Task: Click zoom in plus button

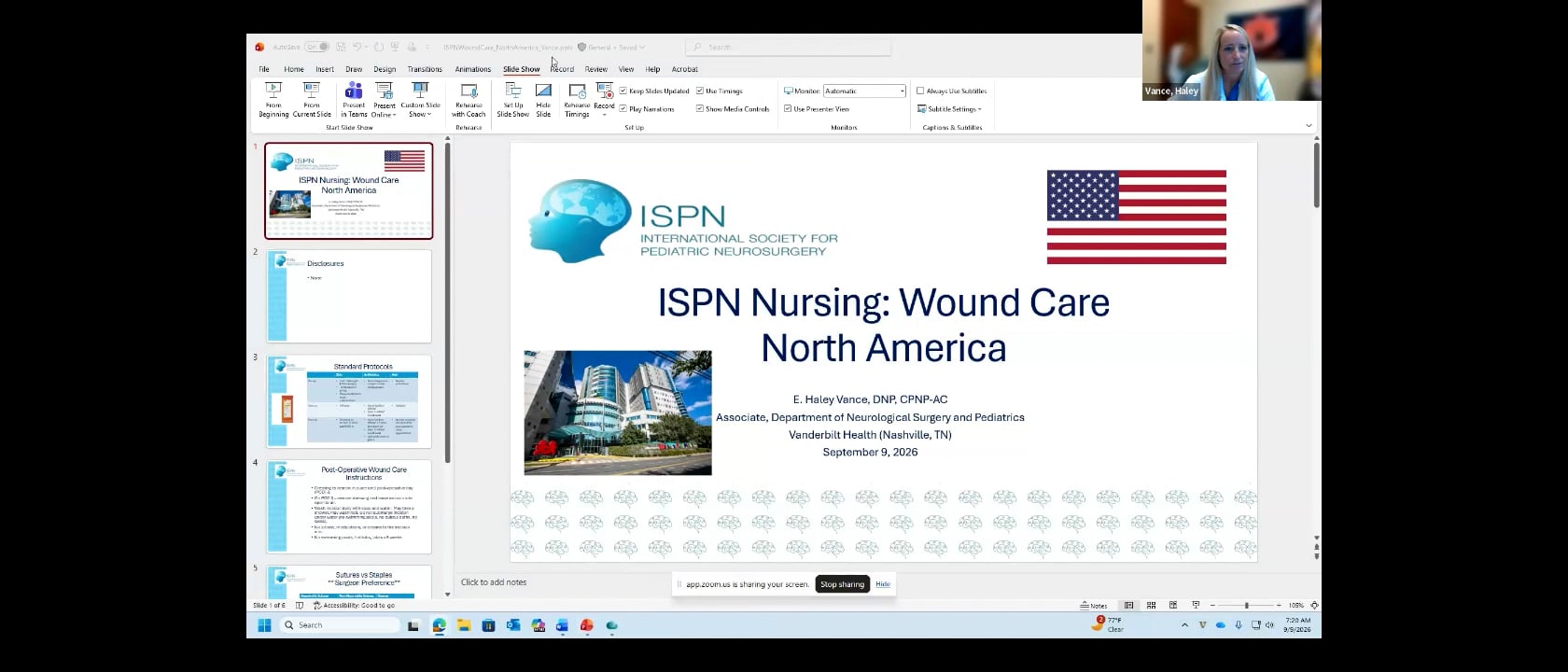Action: pos(1281,606)
